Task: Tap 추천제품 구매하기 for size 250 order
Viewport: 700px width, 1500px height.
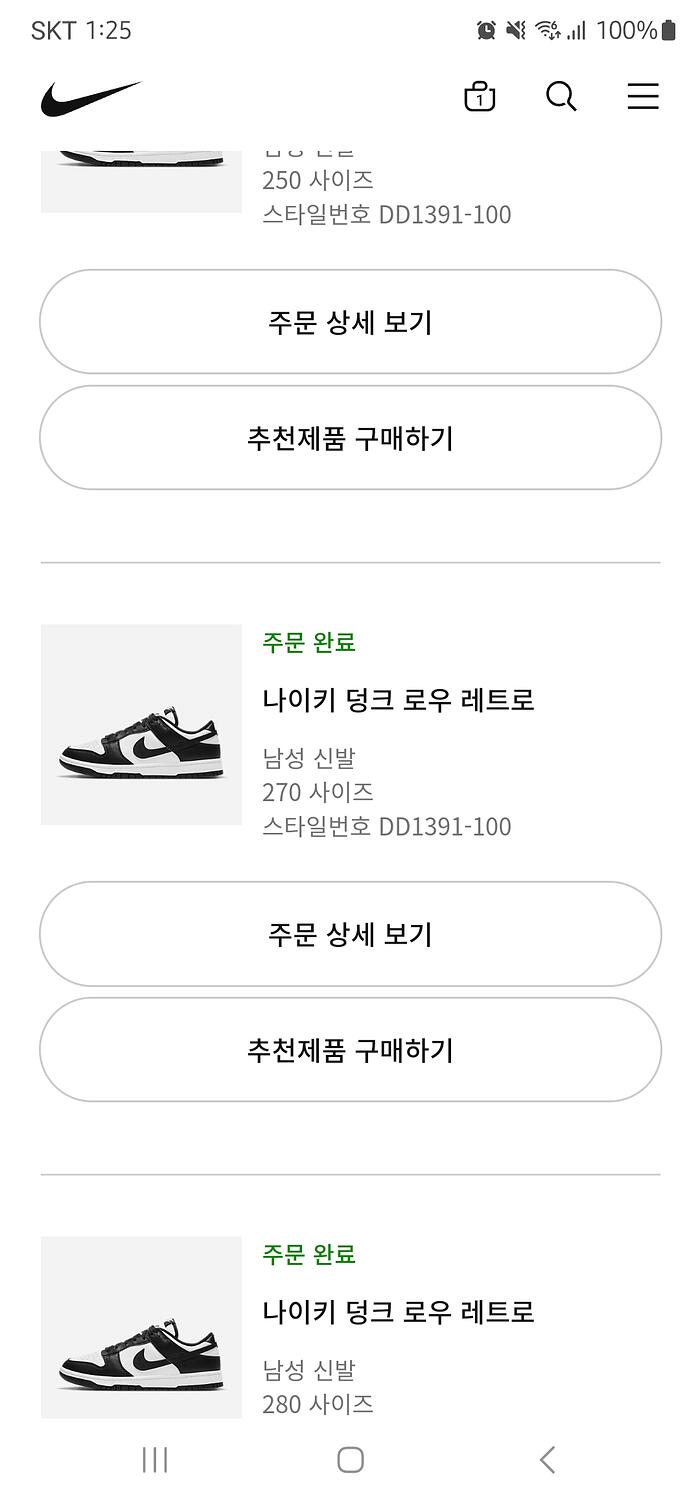Action: tap(350, 438)
